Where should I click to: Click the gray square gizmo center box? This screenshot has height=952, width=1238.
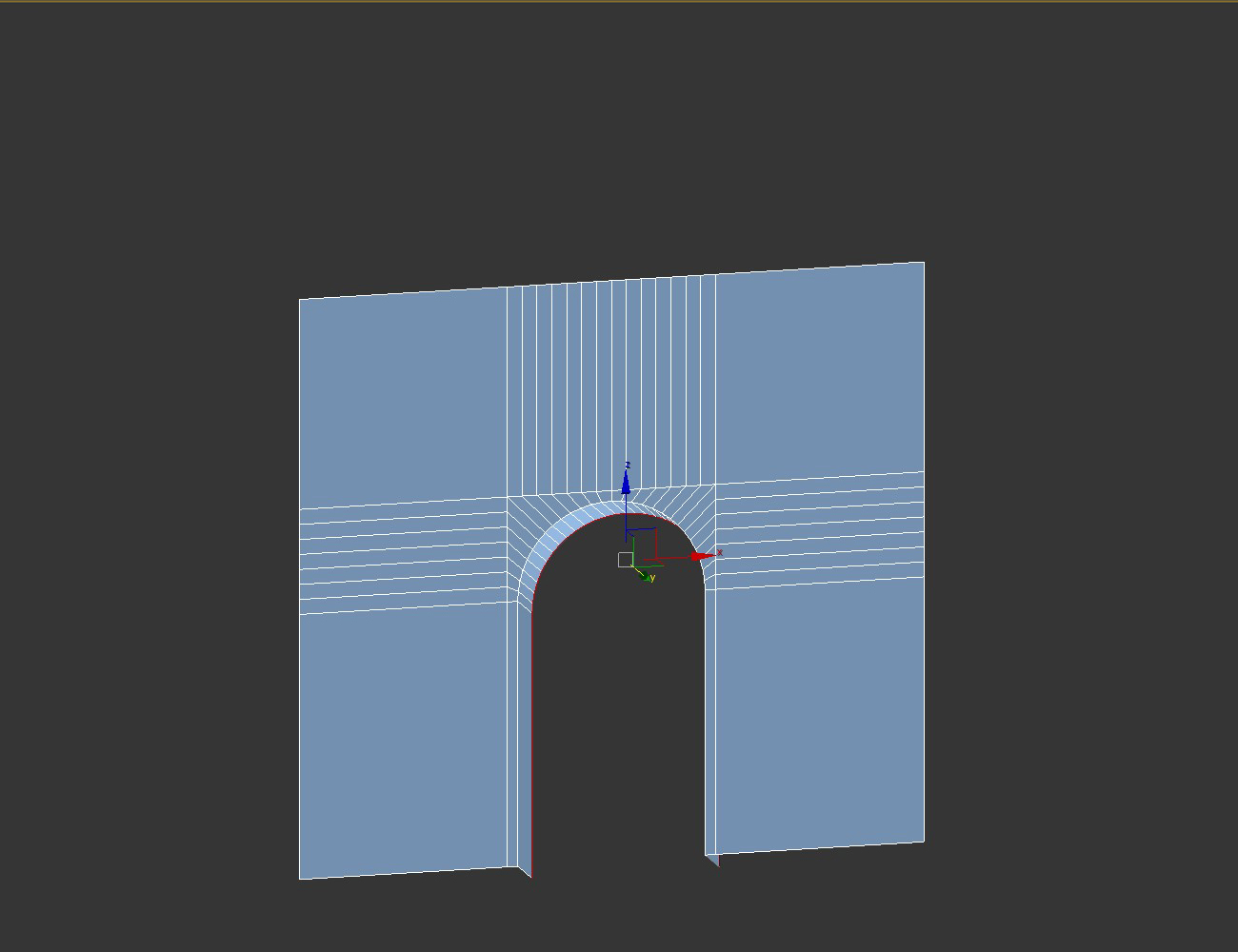(625, 560)
